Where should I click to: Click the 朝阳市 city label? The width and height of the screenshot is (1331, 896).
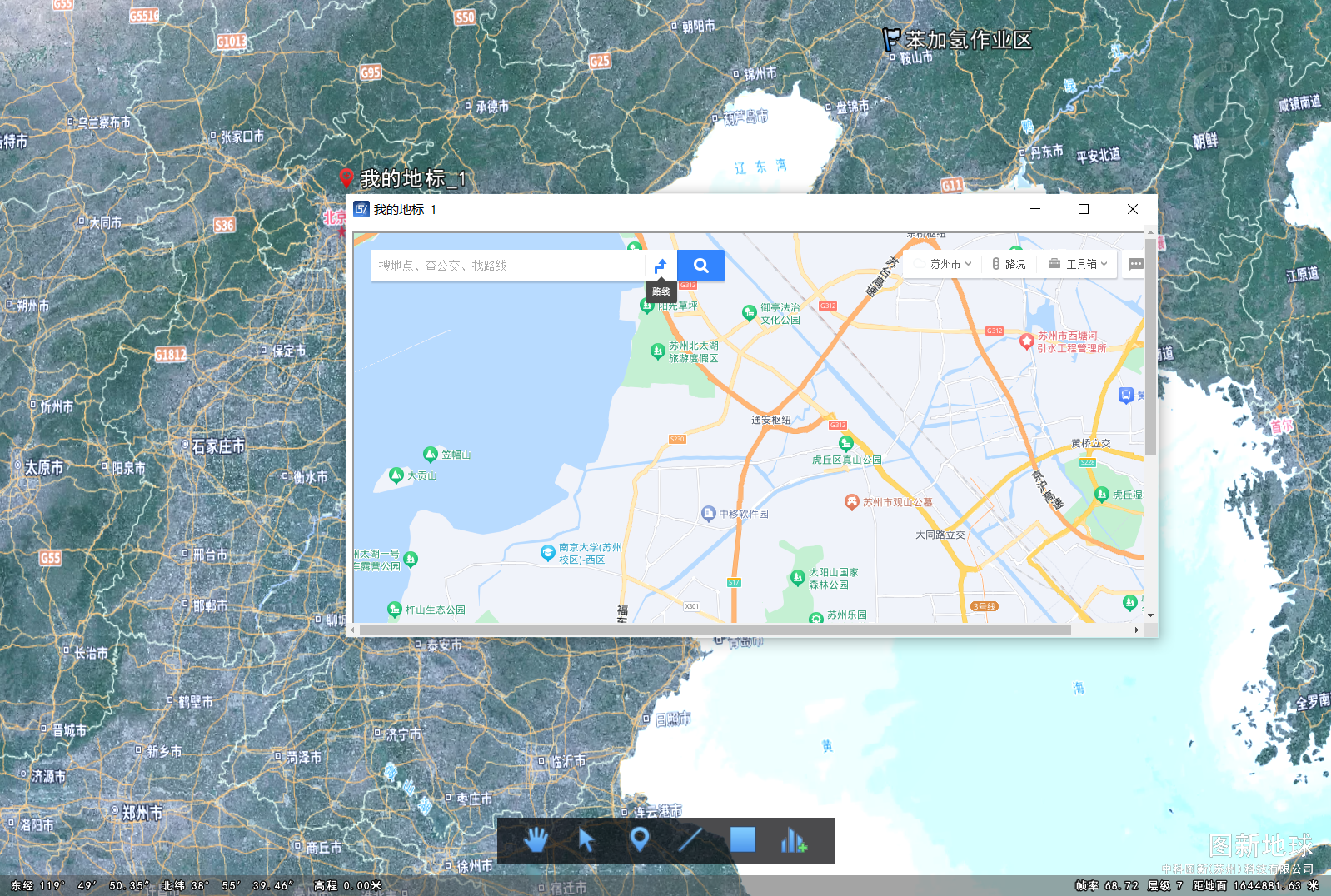[698, 27]
